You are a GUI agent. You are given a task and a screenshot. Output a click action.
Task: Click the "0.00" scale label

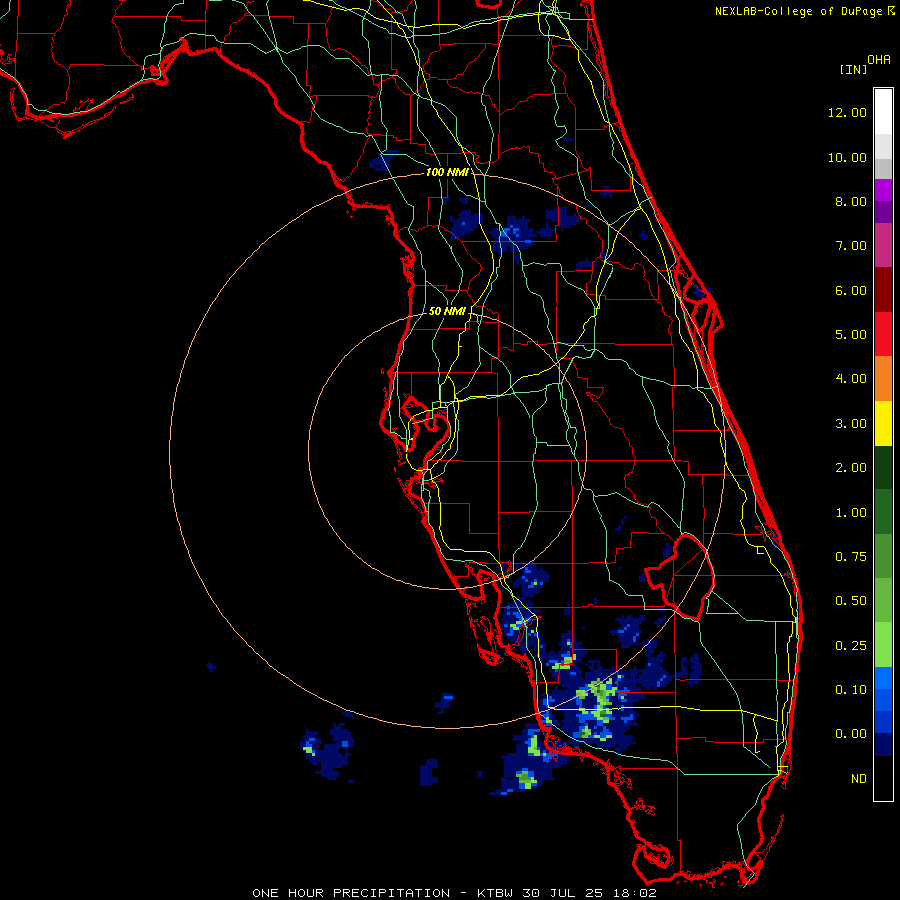(x=851, y=734)
